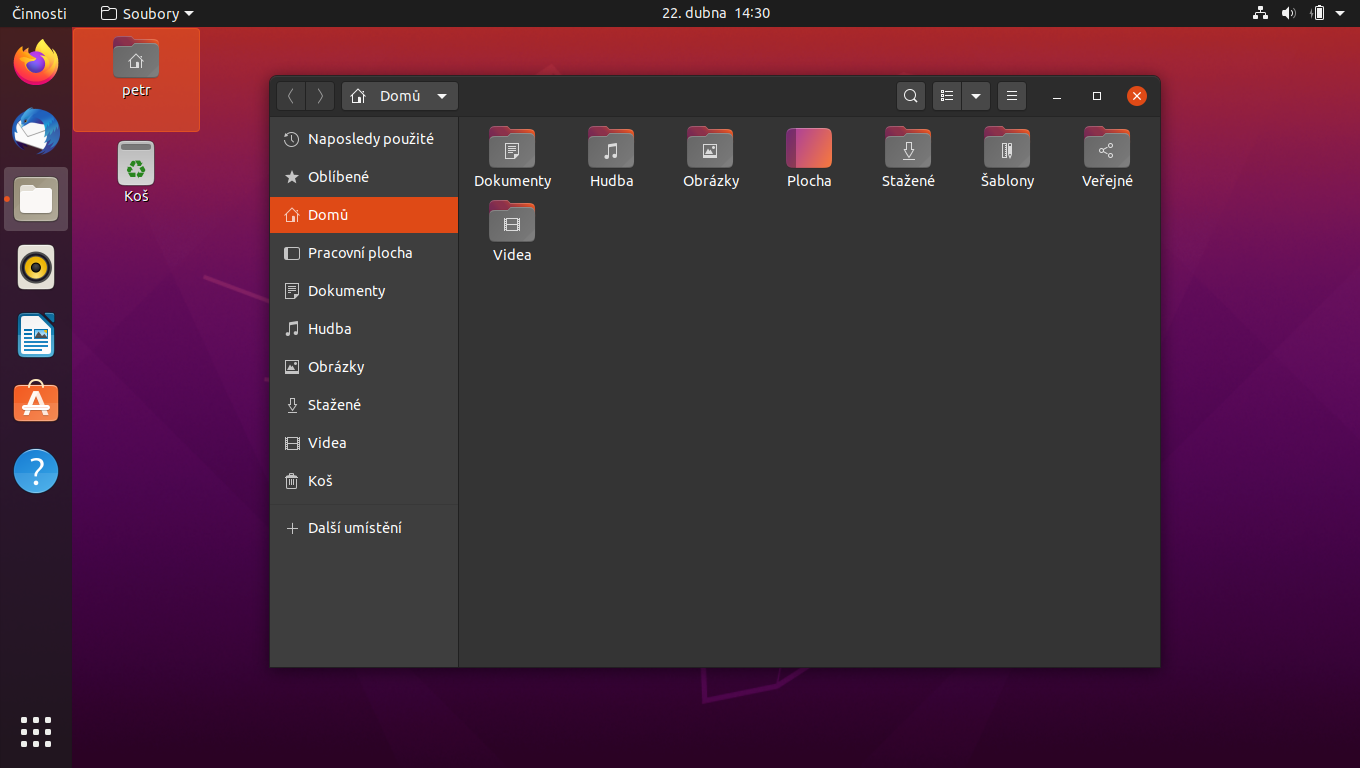Open Help from the dock
This screenshot has width=1360, height=768.
coord(36,471)
